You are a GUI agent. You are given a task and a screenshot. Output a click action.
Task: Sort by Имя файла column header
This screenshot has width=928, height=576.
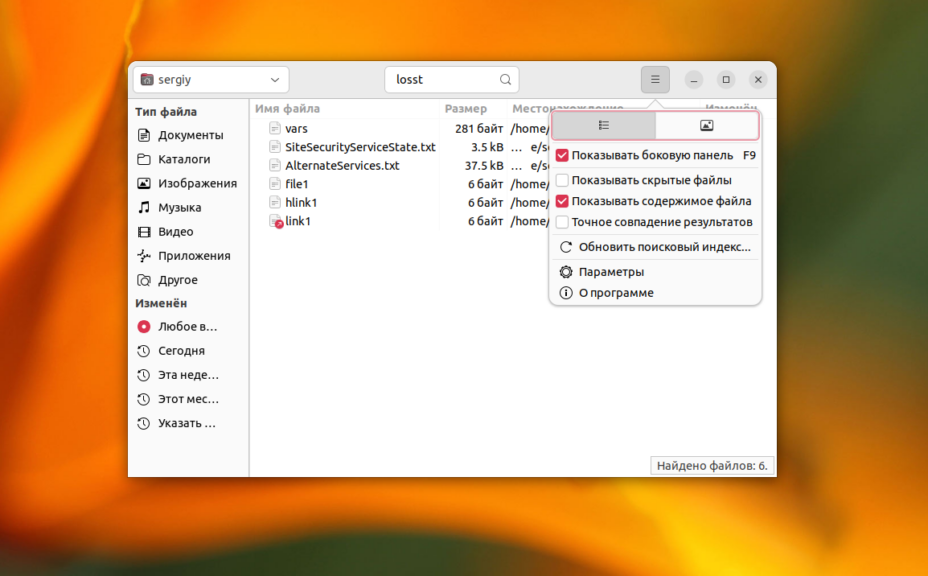288,109
